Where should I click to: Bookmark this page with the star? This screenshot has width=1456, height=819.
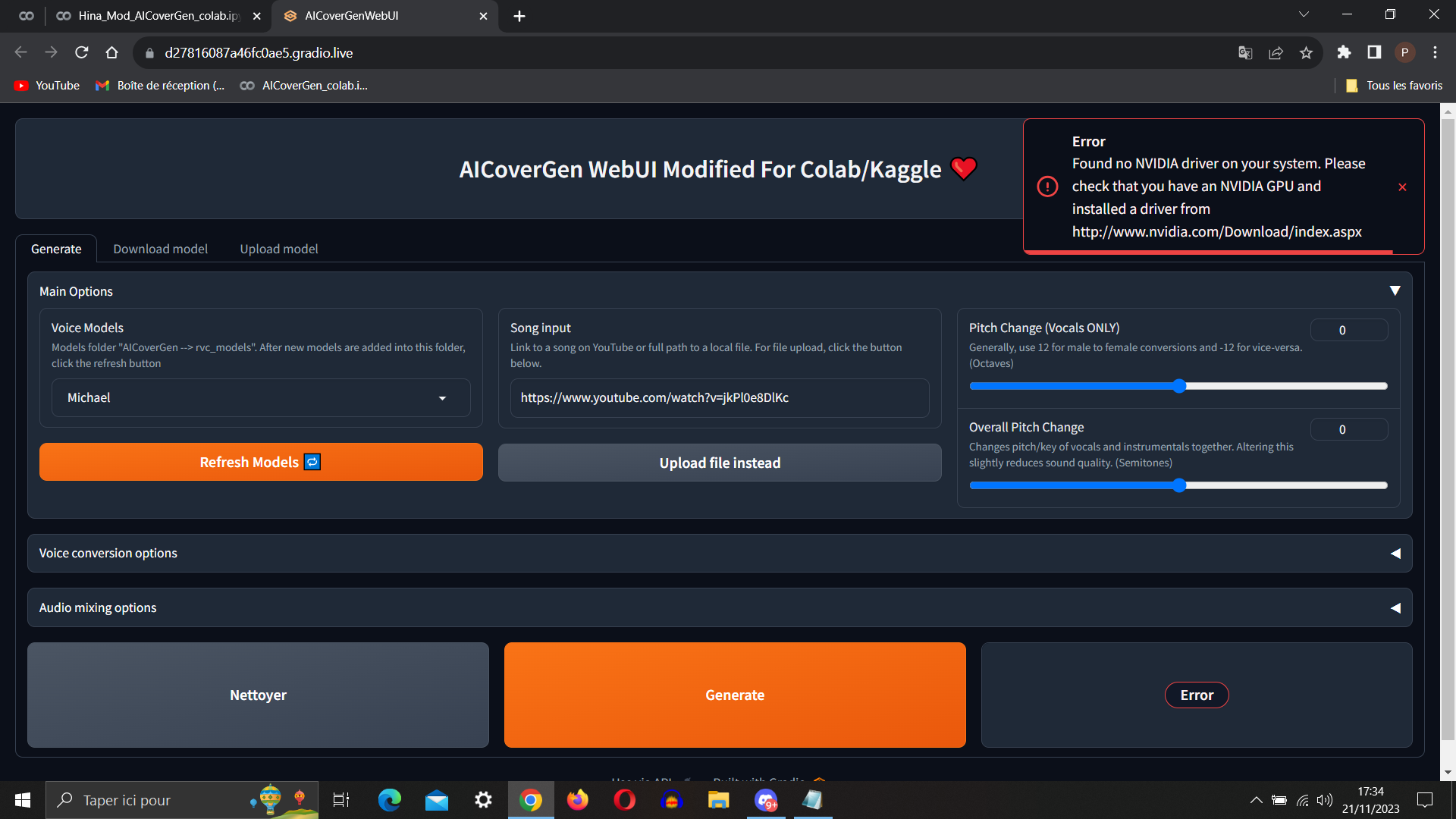click(x=1306, y=52)
